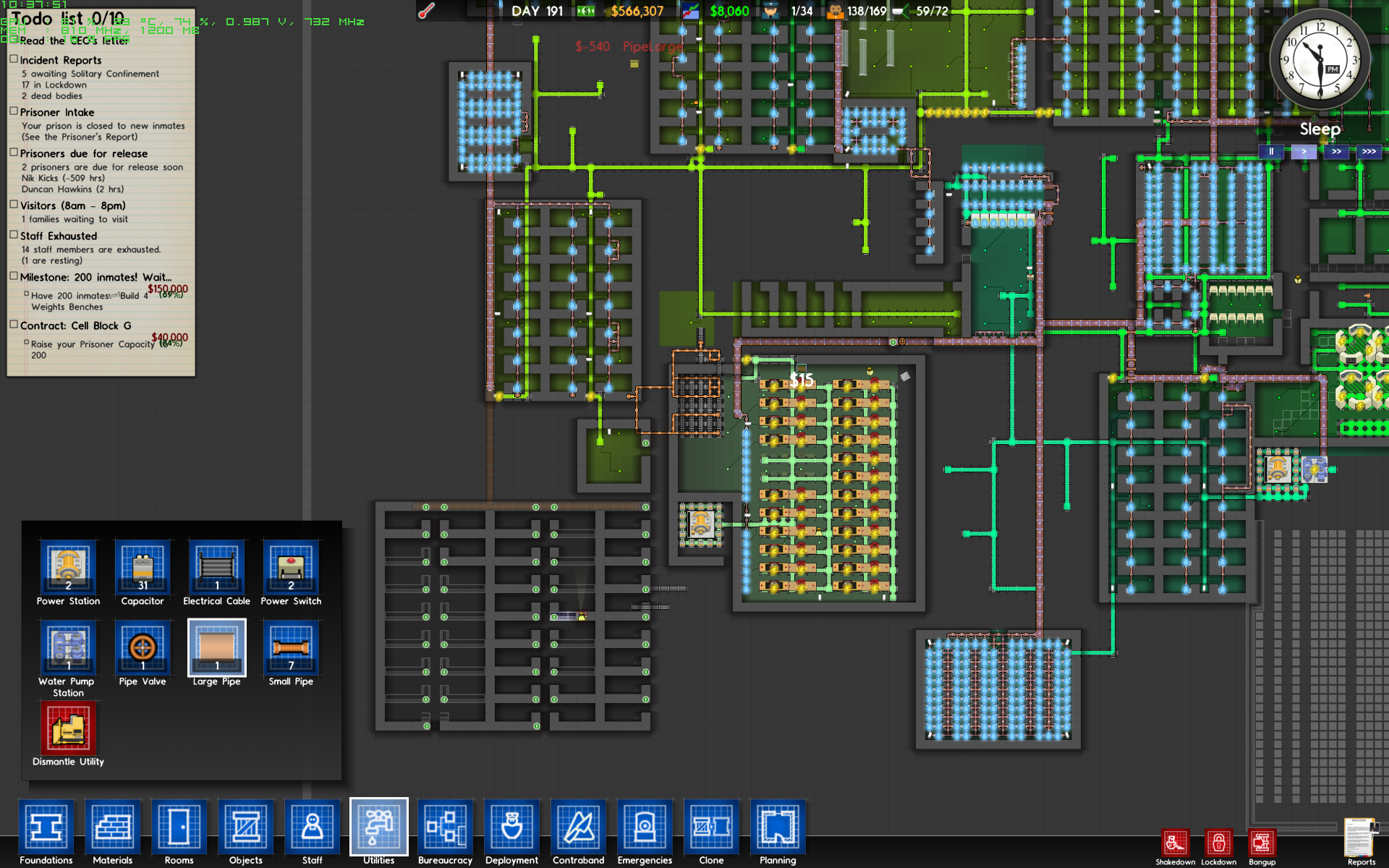
Task: Open the Materials menu
Action: (113, 825)
